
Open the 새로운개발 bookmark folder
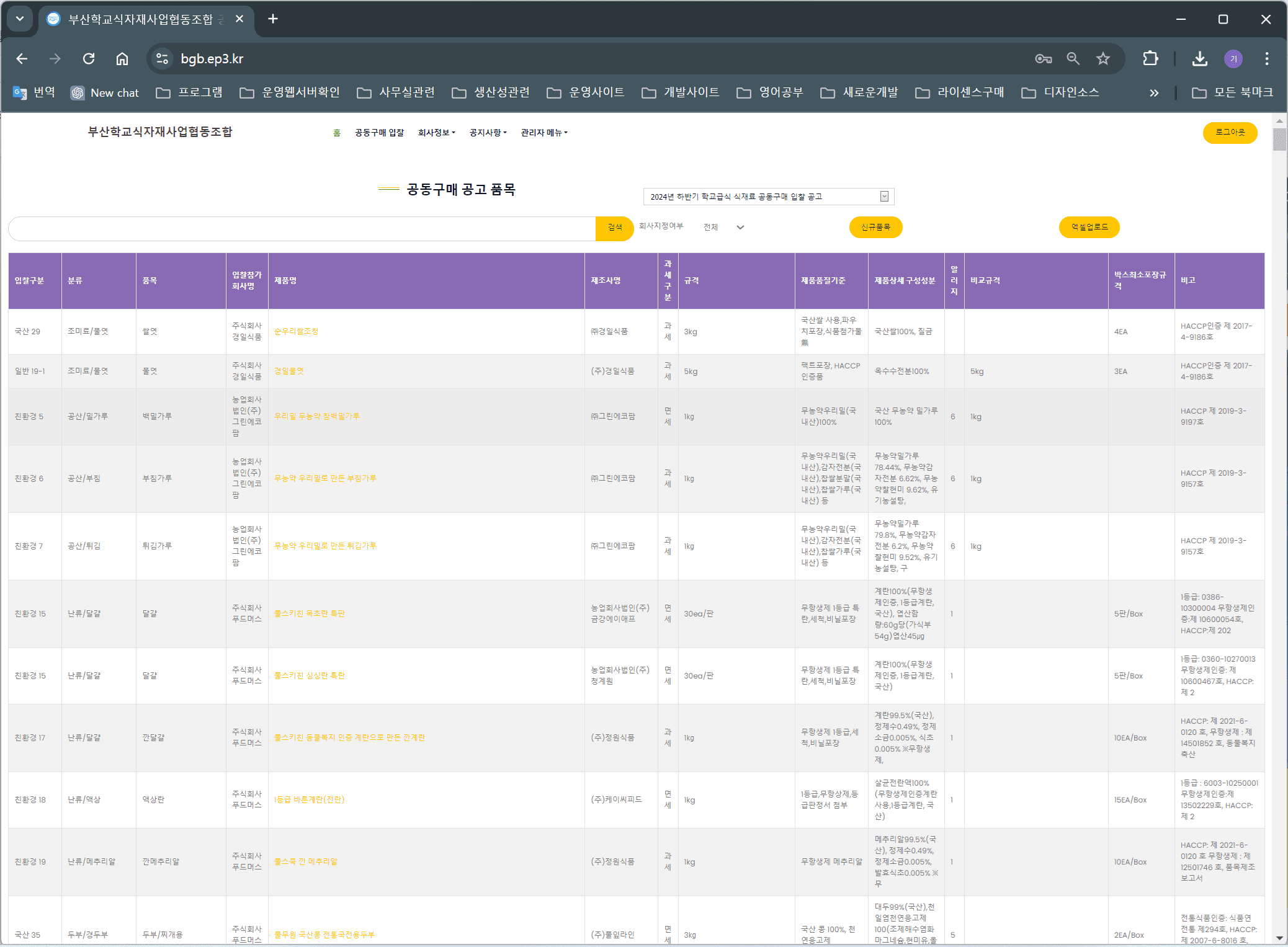click(x=859, y=92)
